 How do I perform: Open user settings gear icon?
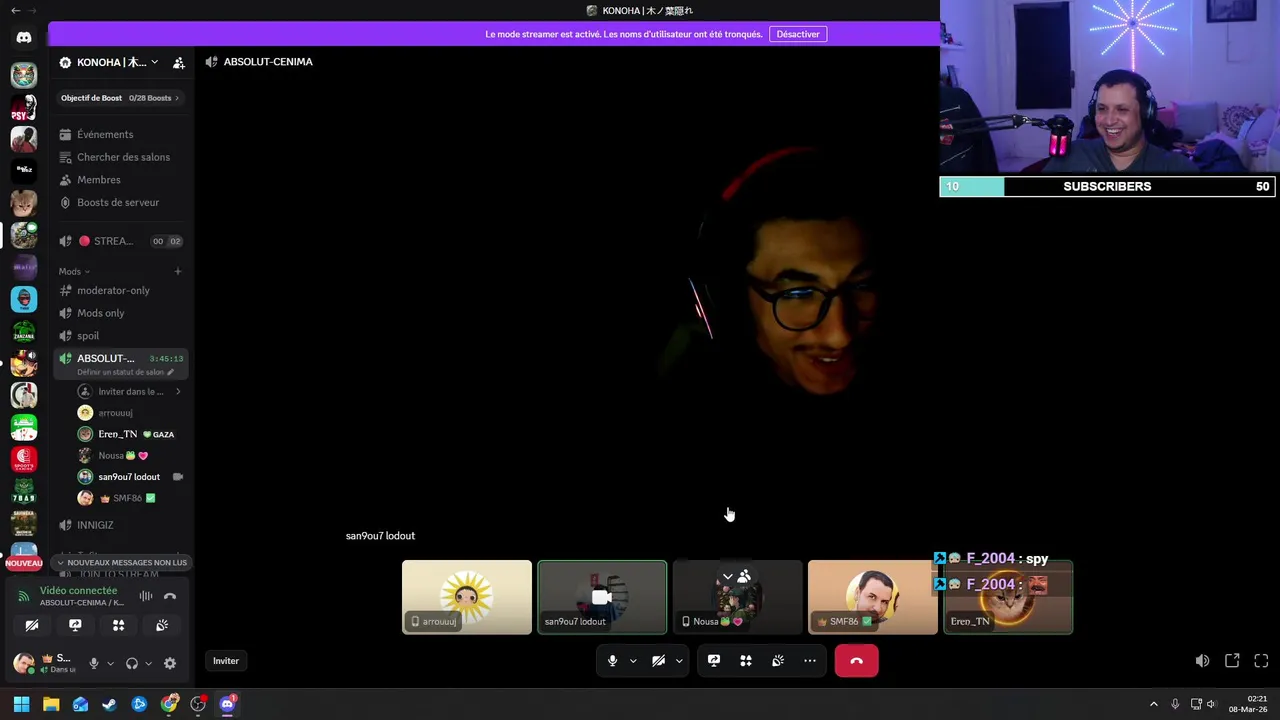point(170,663)
